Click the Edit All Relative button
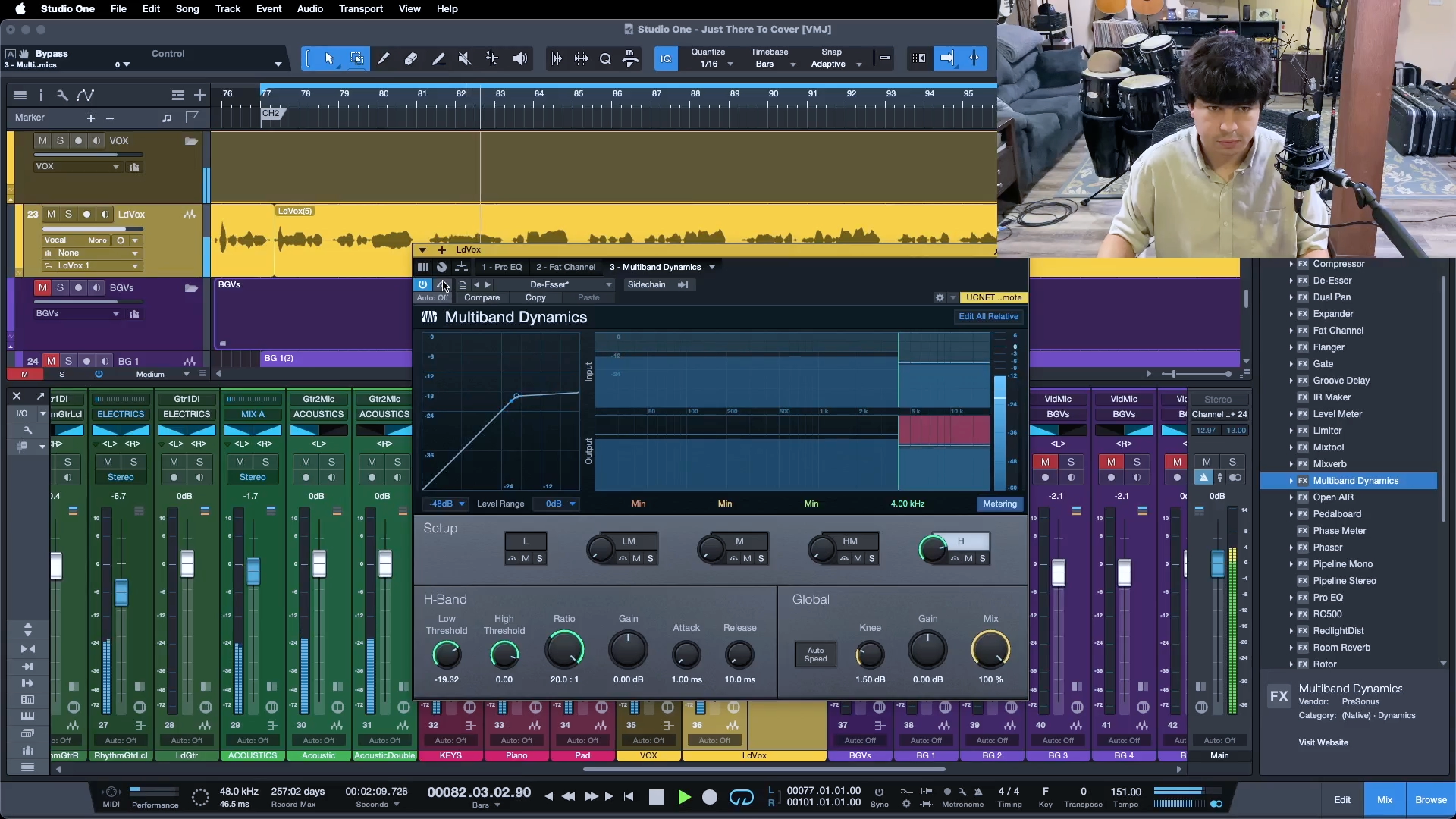 coord(987,316)
